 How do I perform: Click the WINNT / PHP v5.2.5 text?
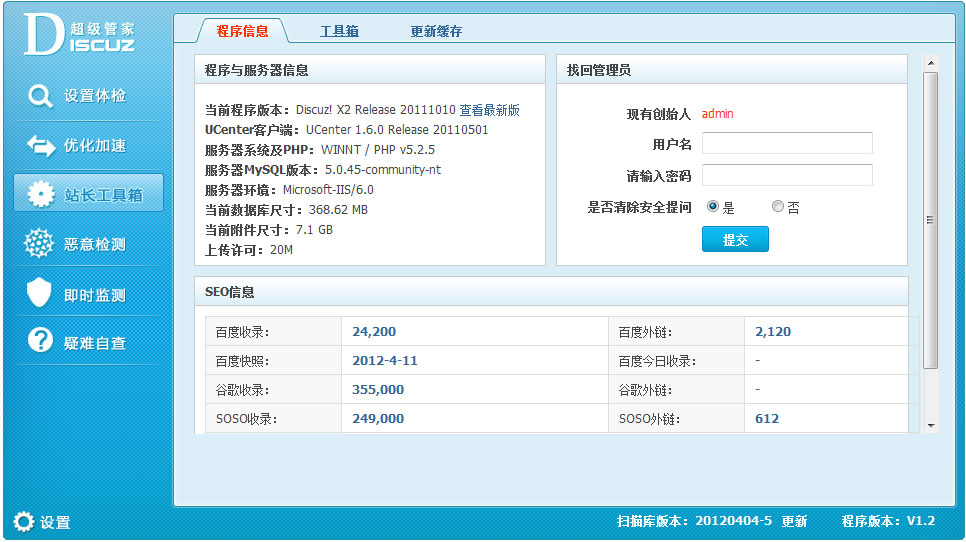(378, 150)
